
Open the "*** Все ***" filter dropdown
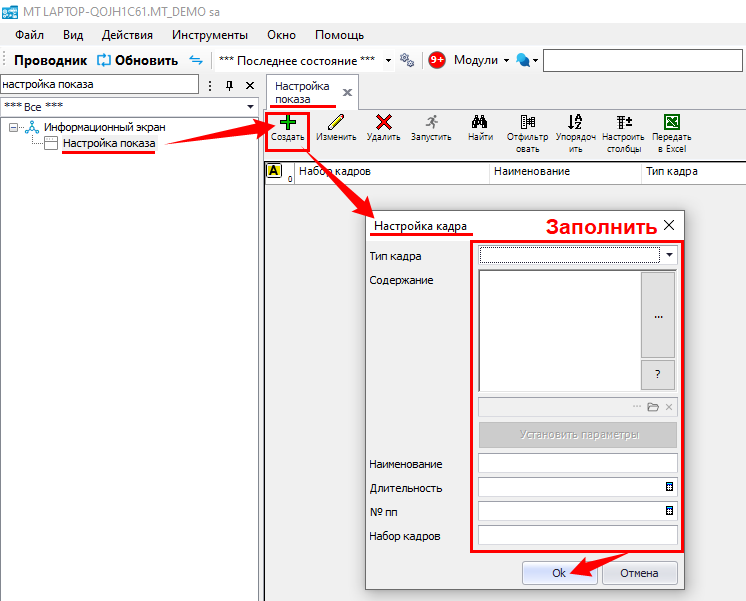click(250, 106)
